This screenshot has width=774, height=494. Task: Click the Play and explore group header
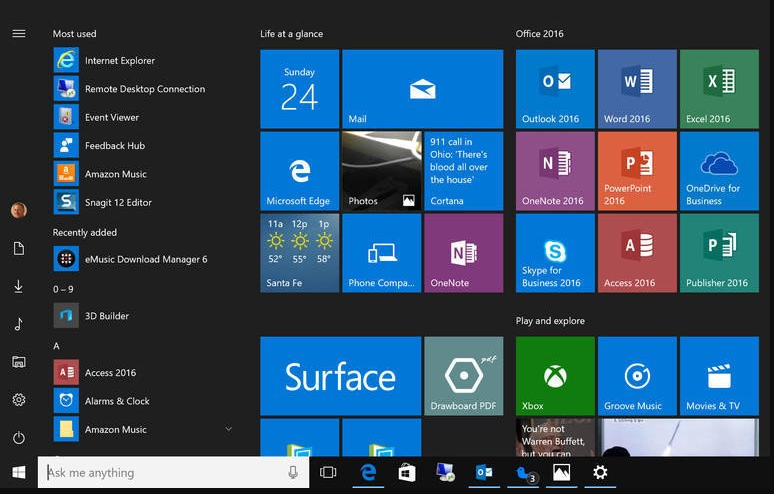point(550,321)
